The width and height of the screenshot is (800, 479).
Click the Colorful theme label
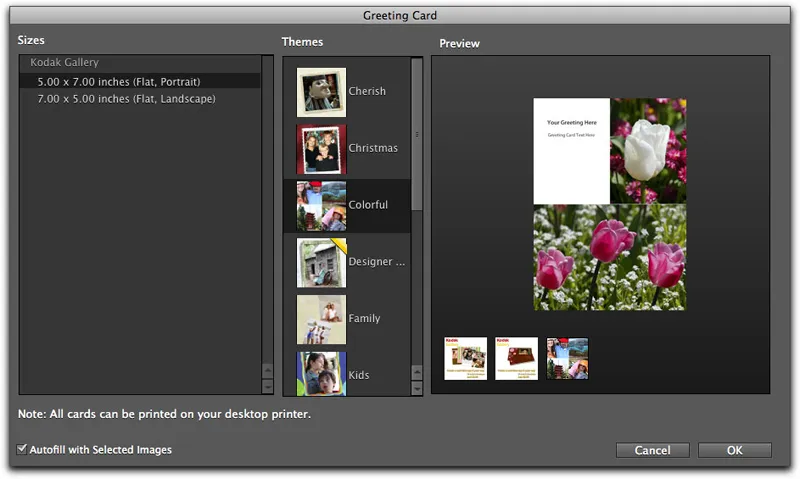click(x=368, y=205)
